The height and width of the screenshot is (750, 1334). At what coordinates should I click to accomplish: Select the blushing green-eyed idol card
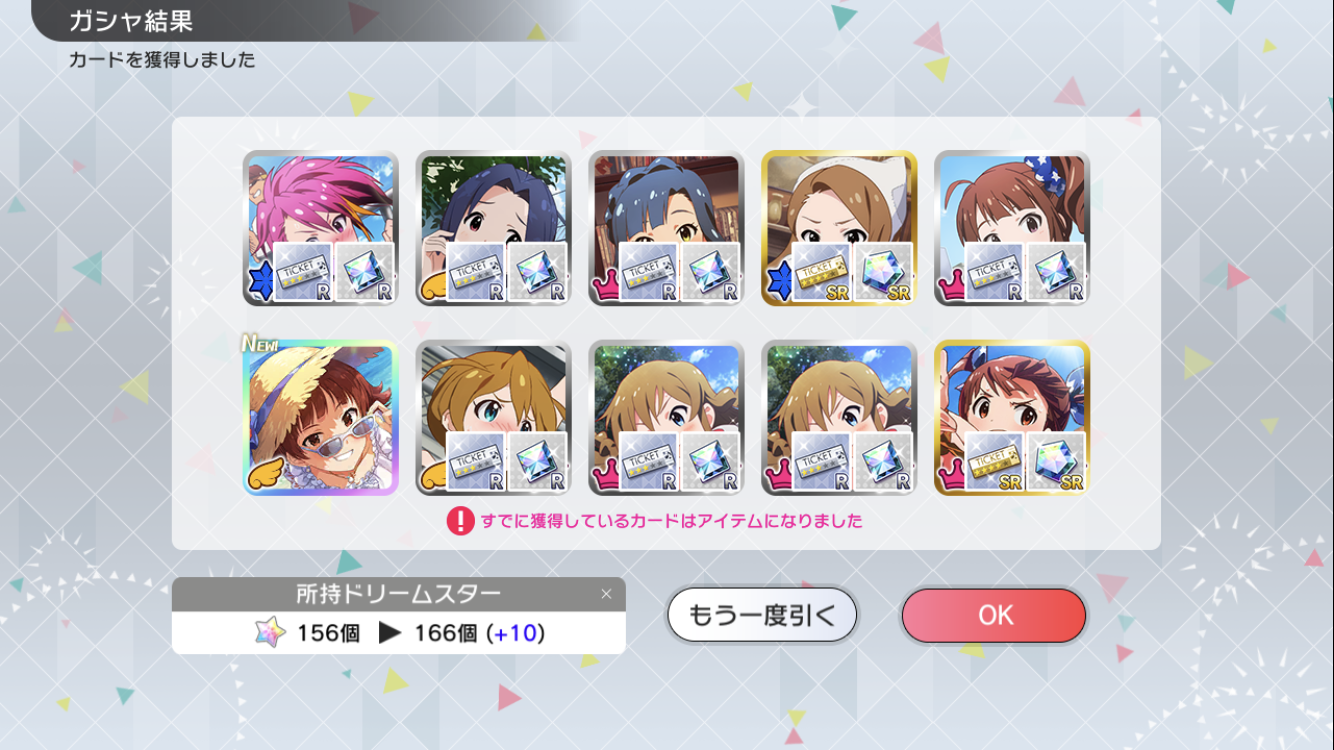493,418
